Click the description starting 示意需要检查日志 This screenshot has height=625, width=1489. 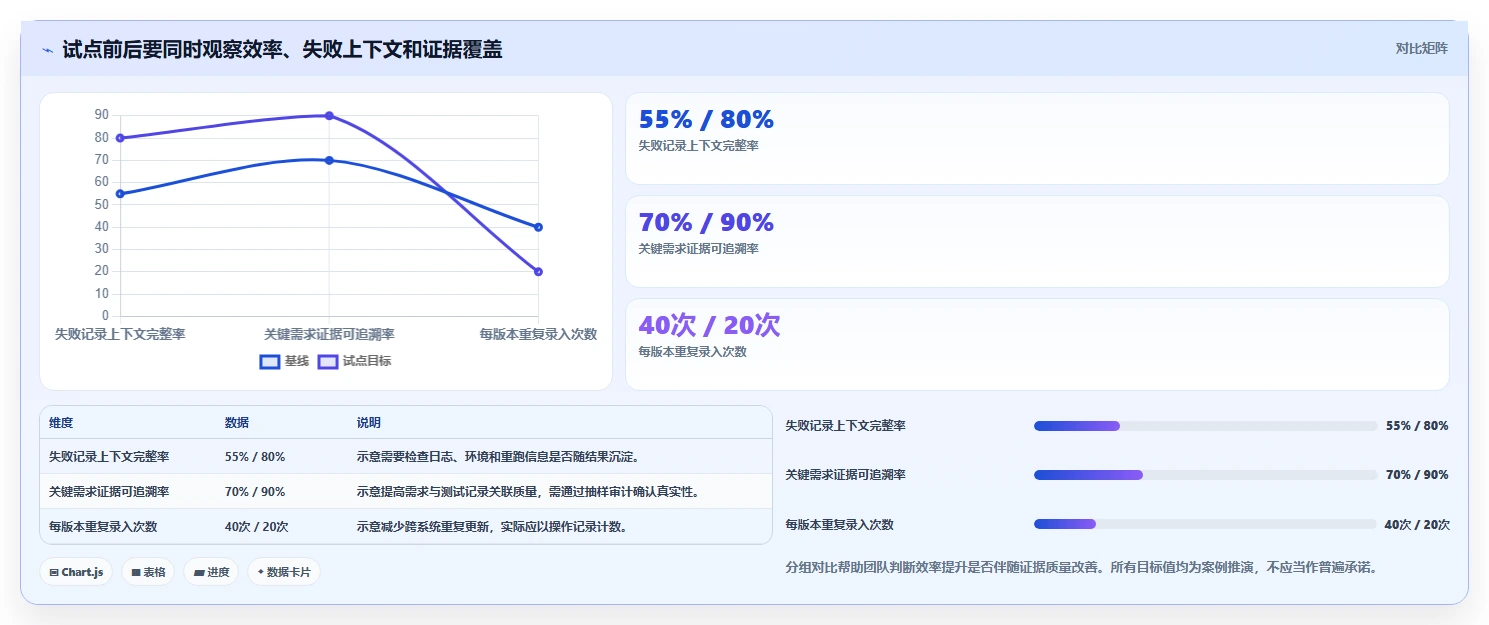click(x=498, y=457)
